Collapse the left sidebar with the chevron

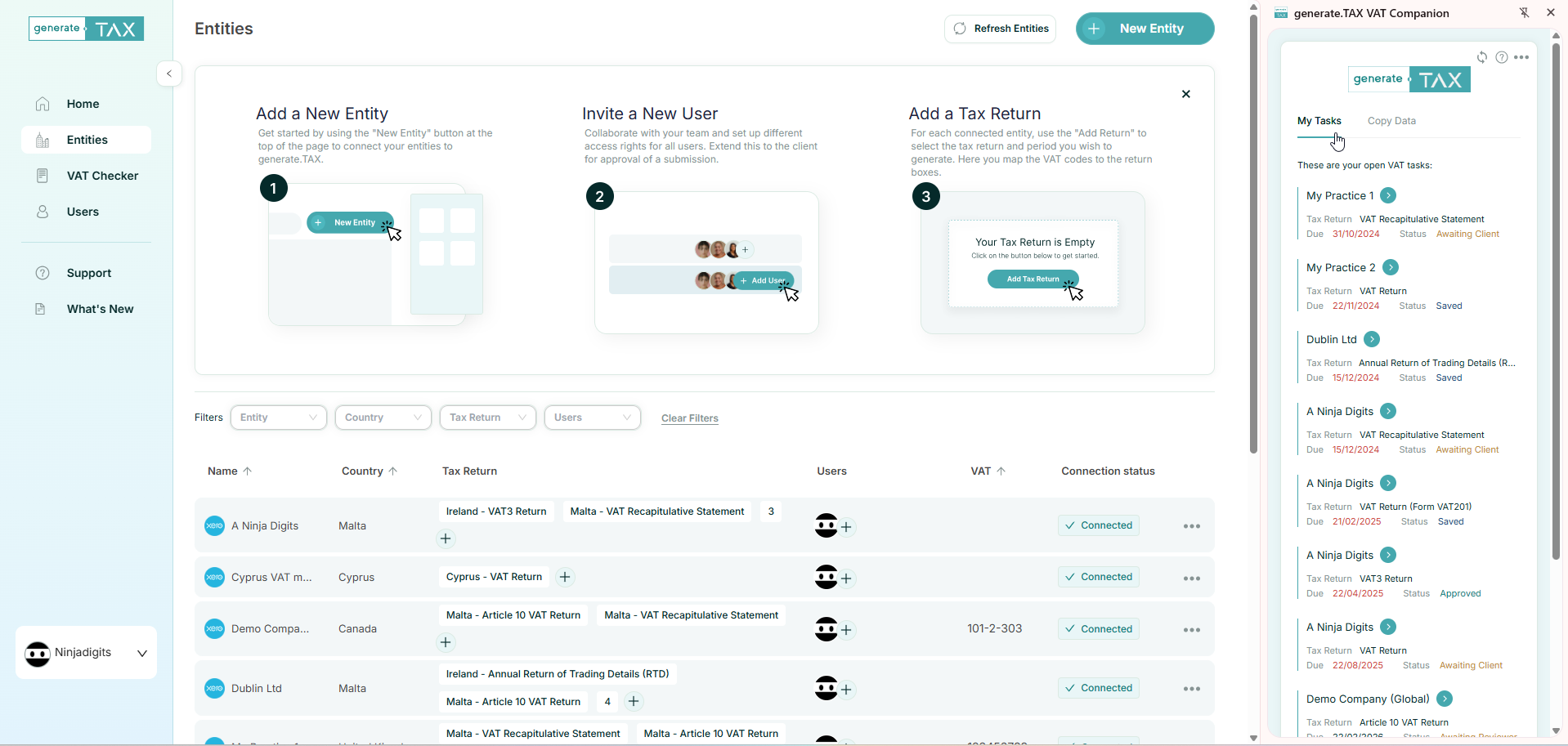point(169,74)
